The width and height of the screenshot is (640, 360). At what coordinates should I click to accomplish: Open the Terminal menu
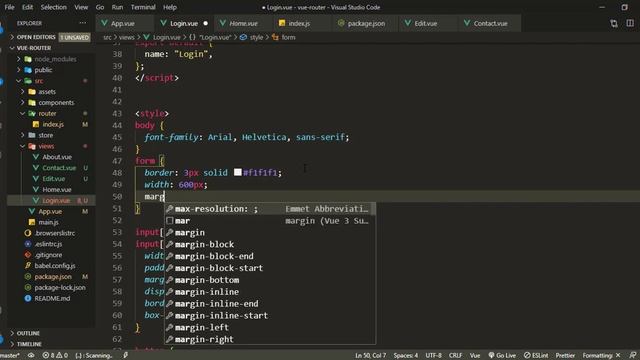[143, 7]
